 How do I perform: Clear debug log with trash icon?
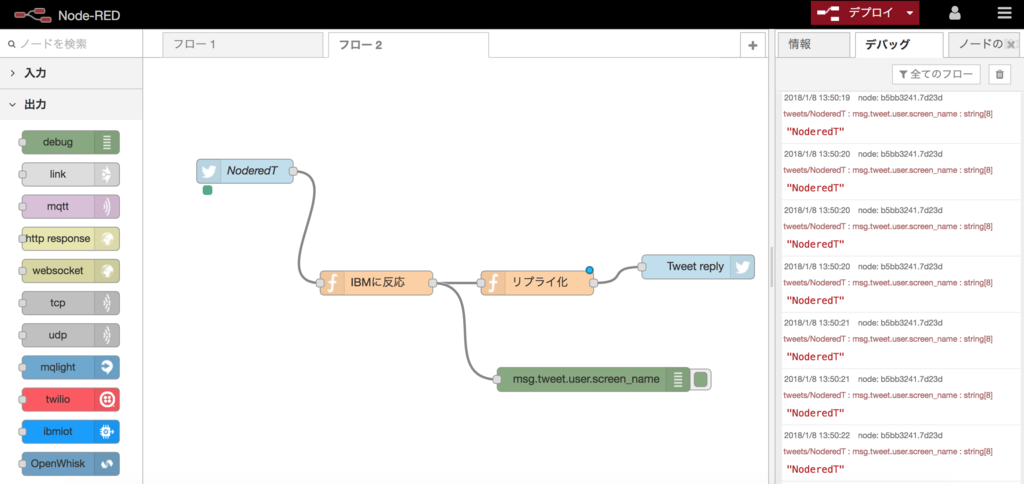pyautogui.click(x=999, y=74)
